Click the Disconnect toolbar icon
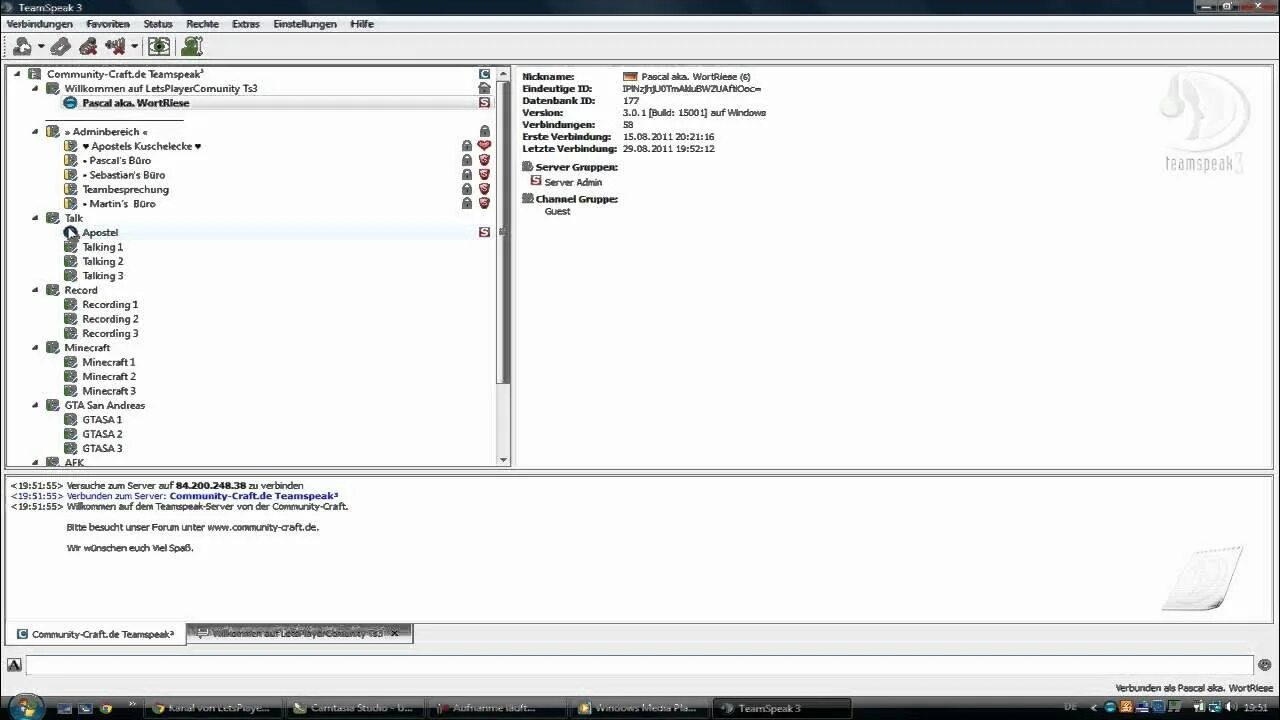Viewport: 1280px width, 720px height. click(61, 46)
